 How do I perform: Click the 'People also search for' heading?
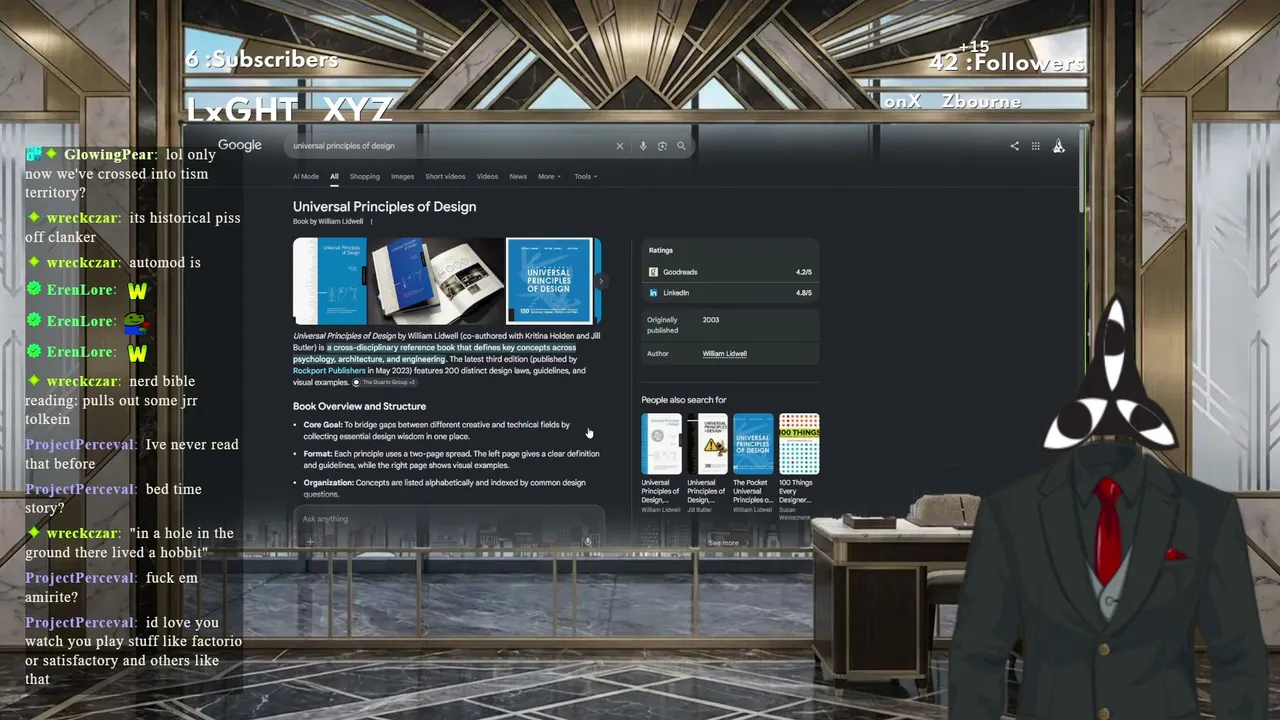click(684, 400)
